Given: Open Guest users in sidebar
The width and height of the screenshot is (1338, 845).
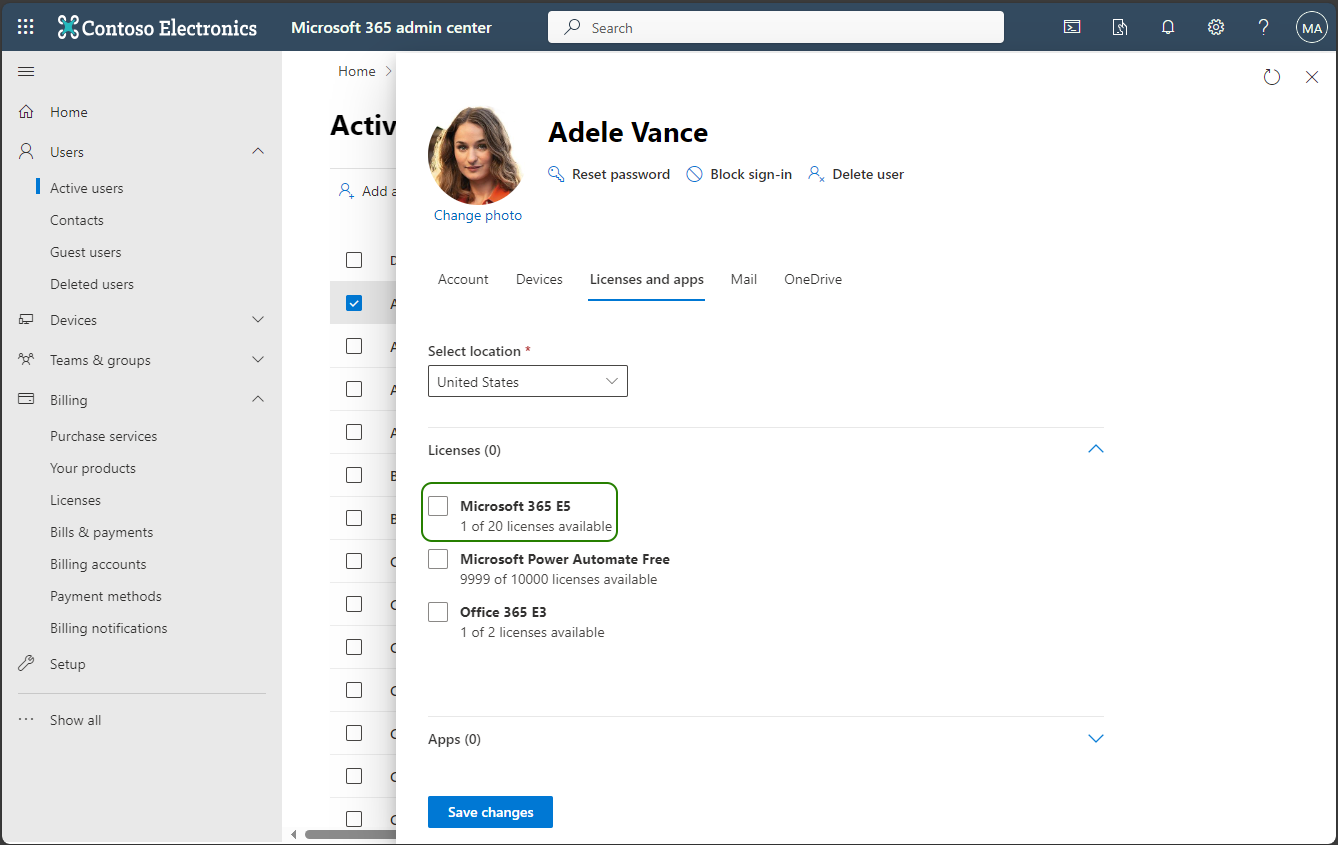Looking at the screenshot, I should (x=86, y=252).
